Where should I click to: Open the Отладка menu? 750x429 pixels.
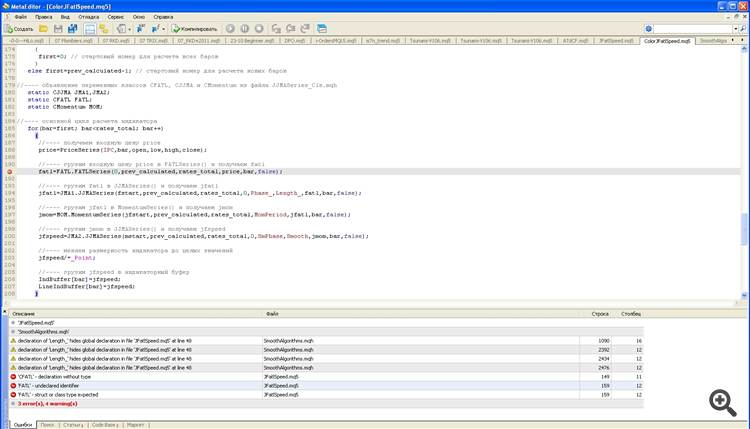[88, 17]
